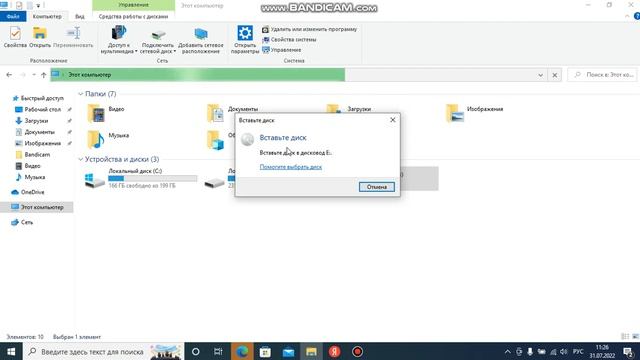
Task: Click the Свойства ribbon icon
Action: pos(15,37)
